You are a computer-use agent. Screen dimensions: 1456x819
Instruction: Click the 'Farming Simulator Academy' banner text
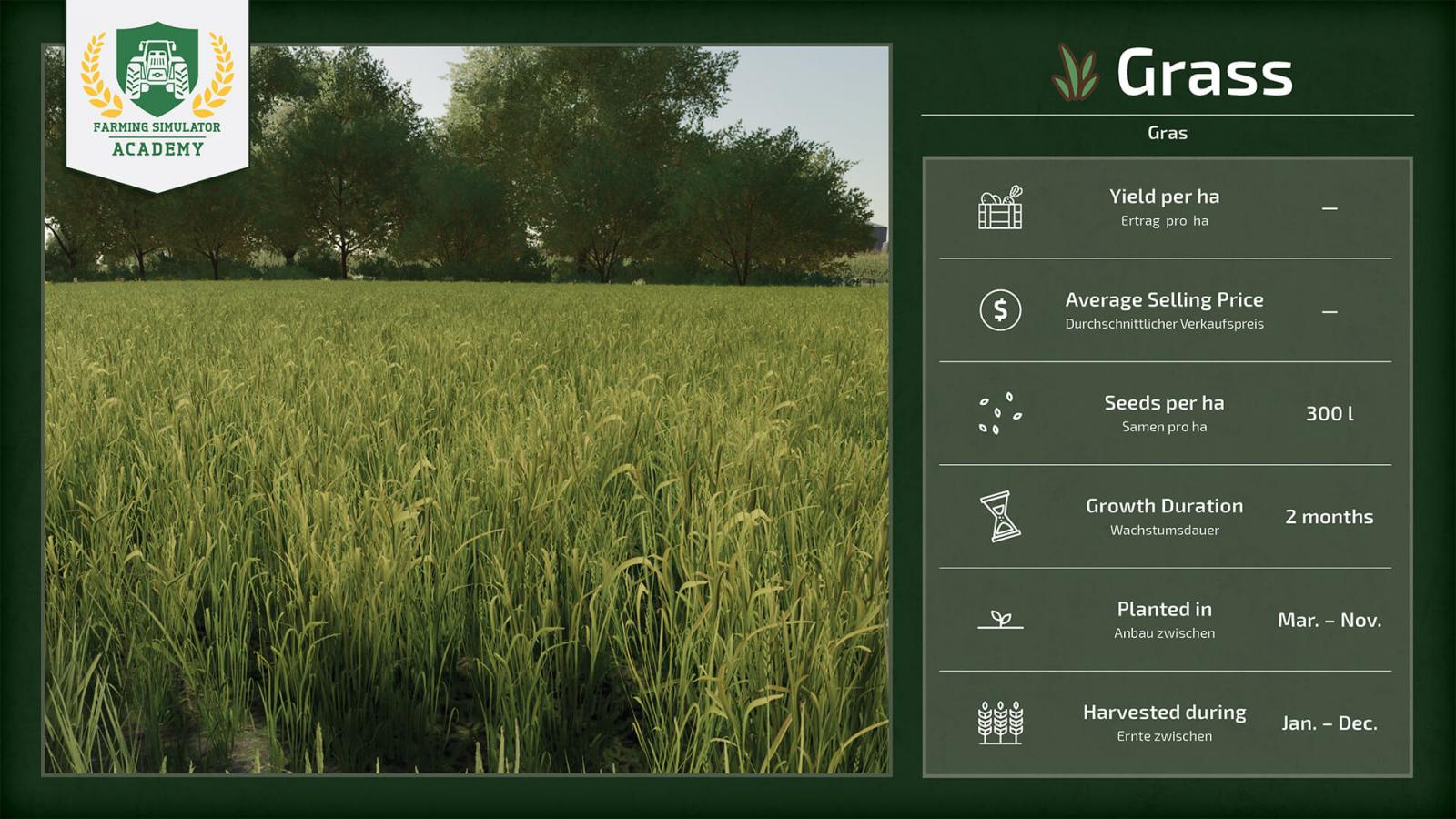coord(157,138)
